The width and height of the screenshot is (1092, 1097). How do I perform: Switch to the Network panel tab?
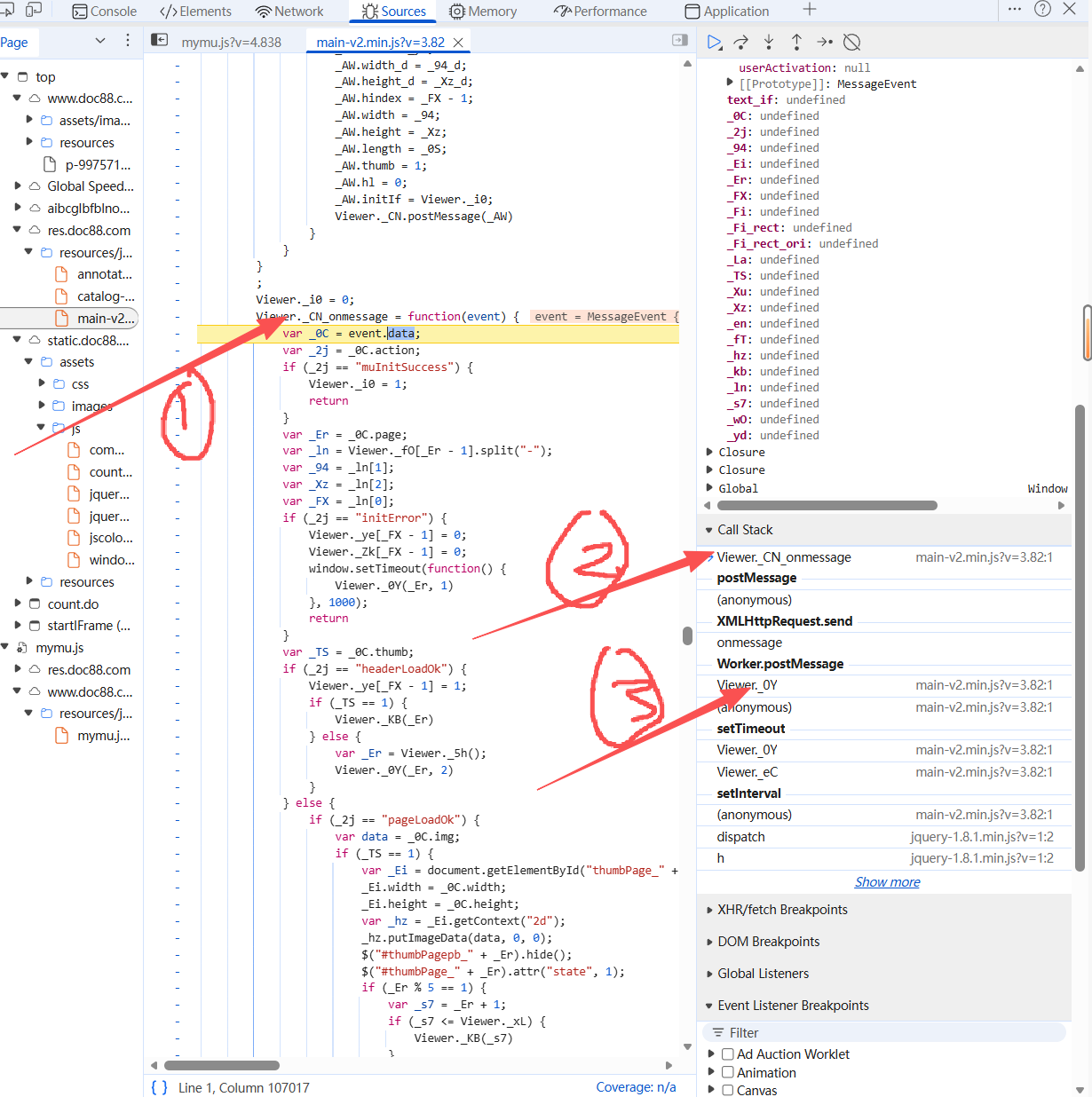289,12
